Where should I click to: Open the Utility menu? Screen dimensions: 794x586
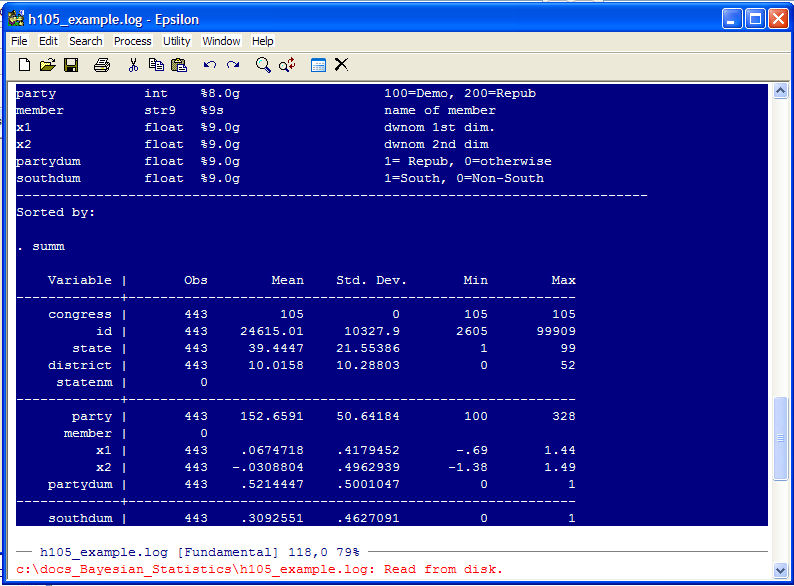[x=176, y=41]
